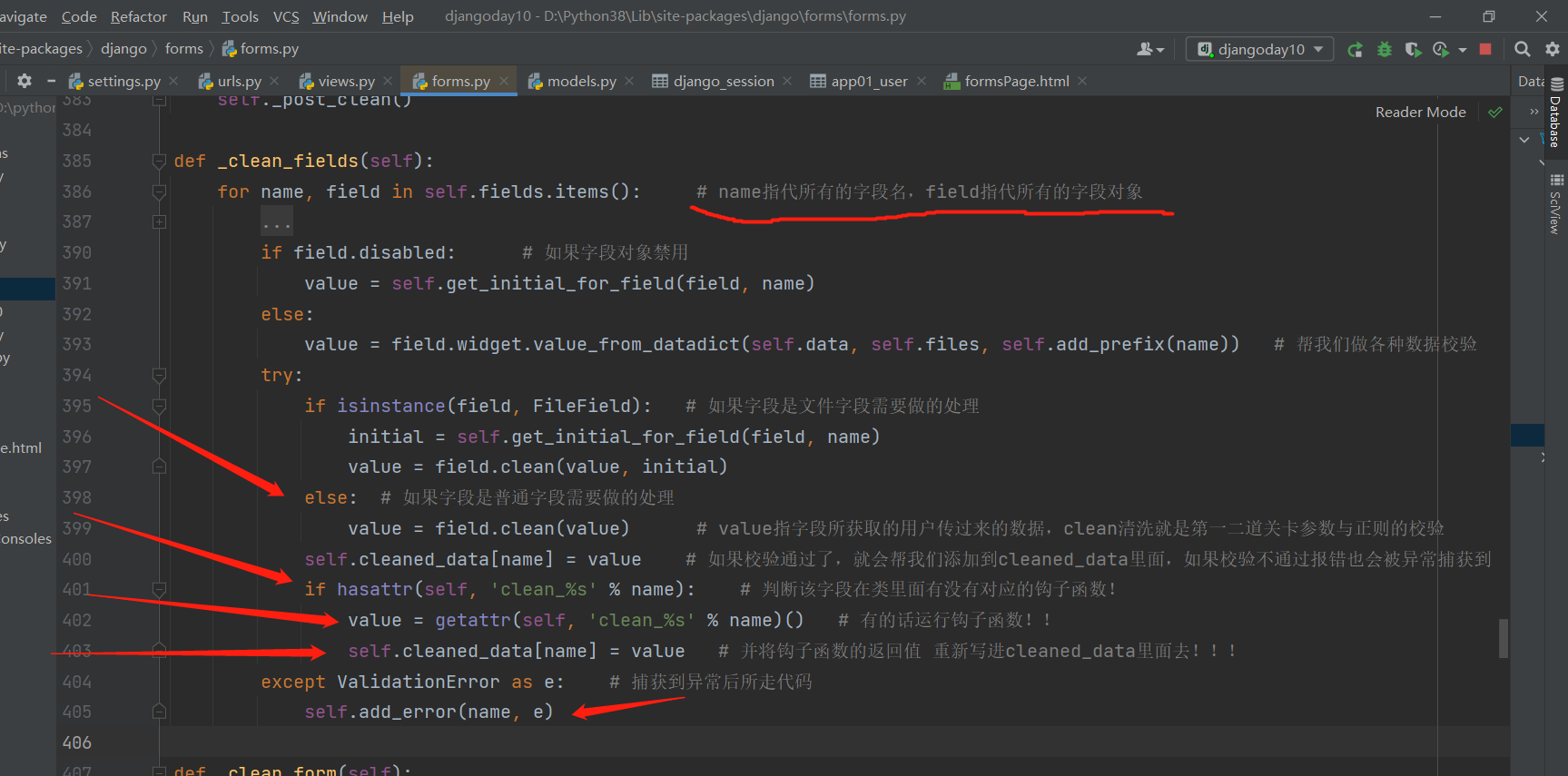Viewport: 1568px width, 776px height.
Task: Rerun the djangoday10 configuration
Action: [1355, 49]
